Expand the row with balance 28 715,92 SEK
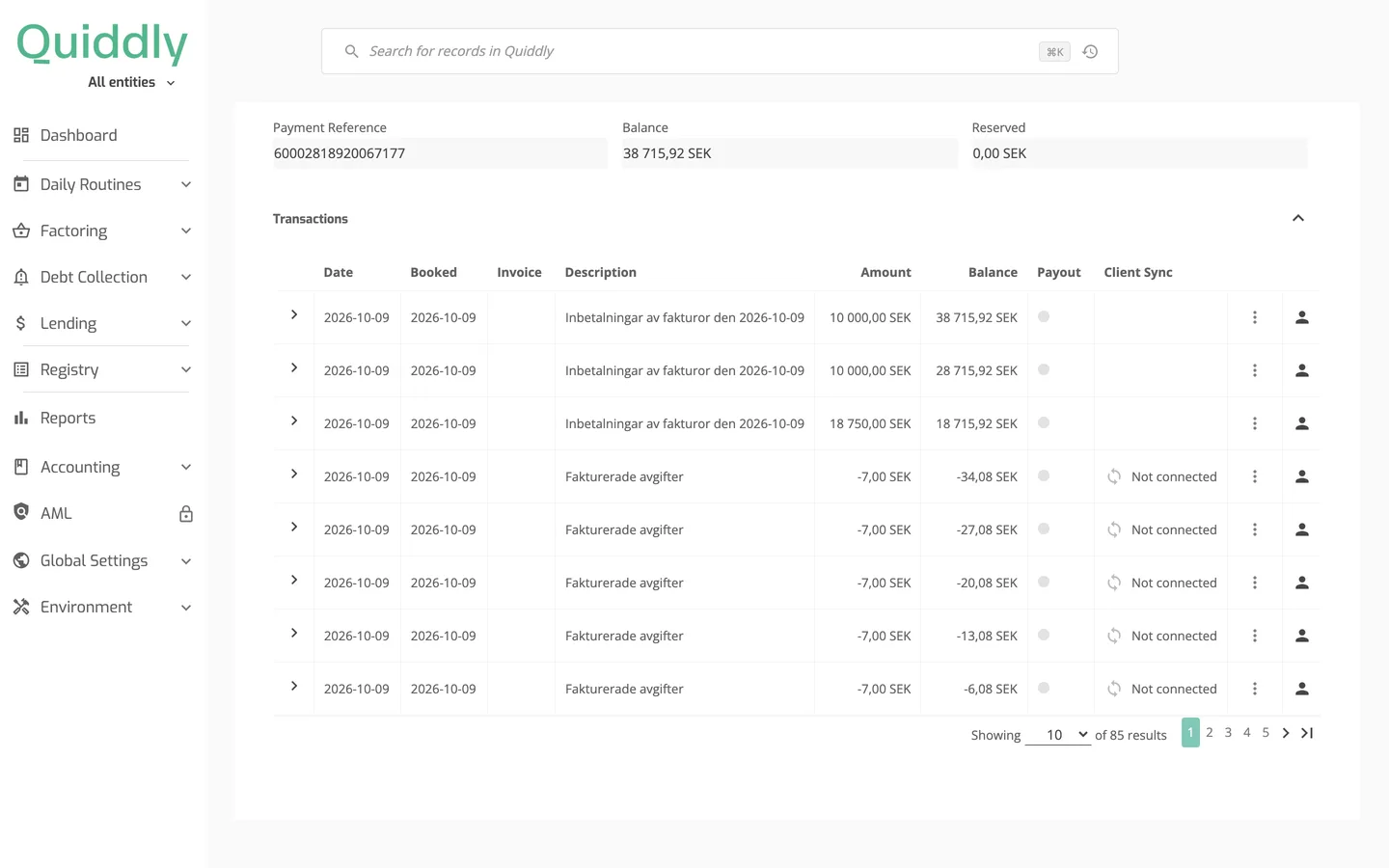Viewport: 1389px width, 868px height. [x=294, y=368]
